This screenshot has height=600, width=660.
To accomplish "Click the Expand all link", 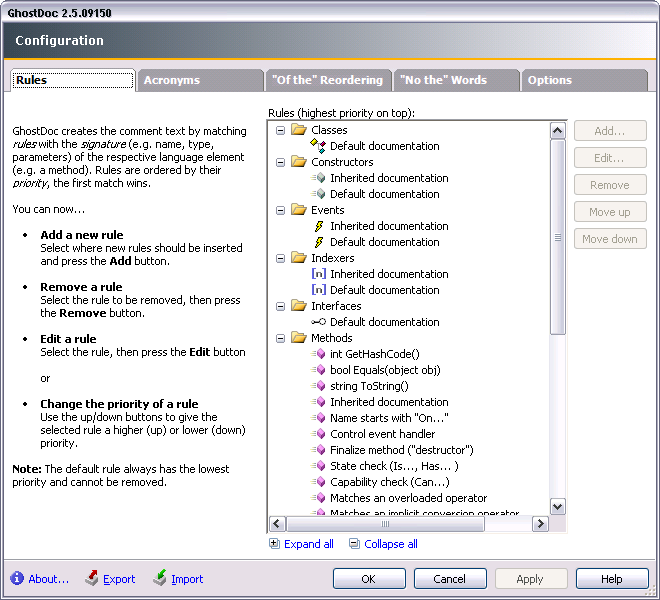I will pyautogui.click(x=309, y=544).
